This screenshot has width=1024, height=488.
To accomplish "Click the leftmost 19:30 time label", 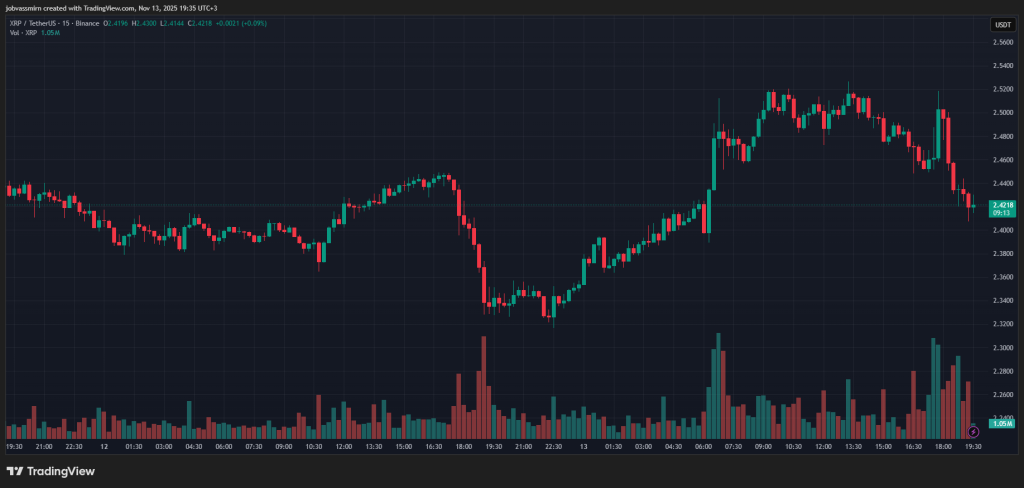I will pyautogui.click(x=15, y=447).
